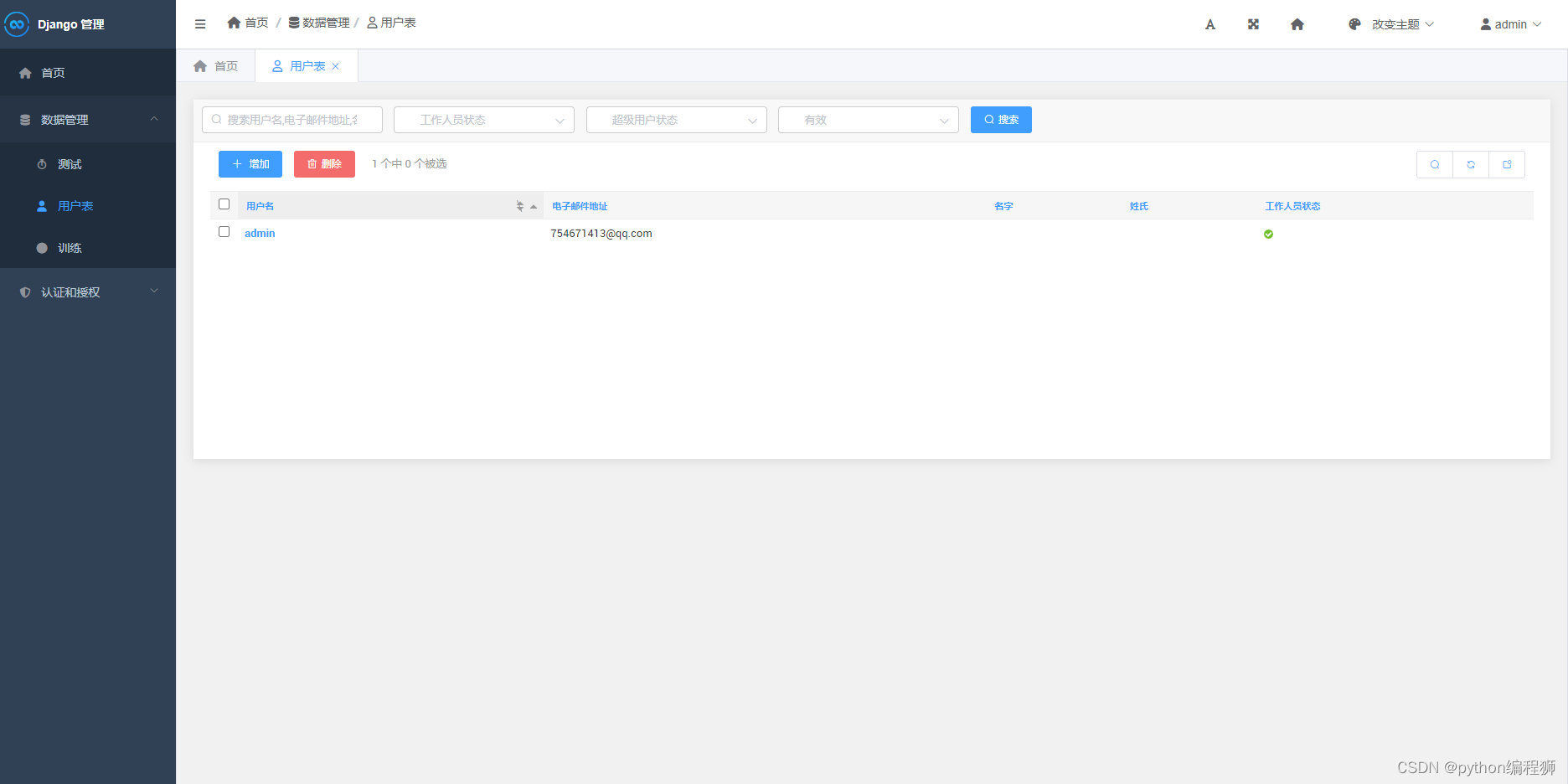Image resolution: width=1568 pixels, height=784 pixels.
Task: Refresh the table with the circular arrows icon
Action: click(x=1471, y=164)
